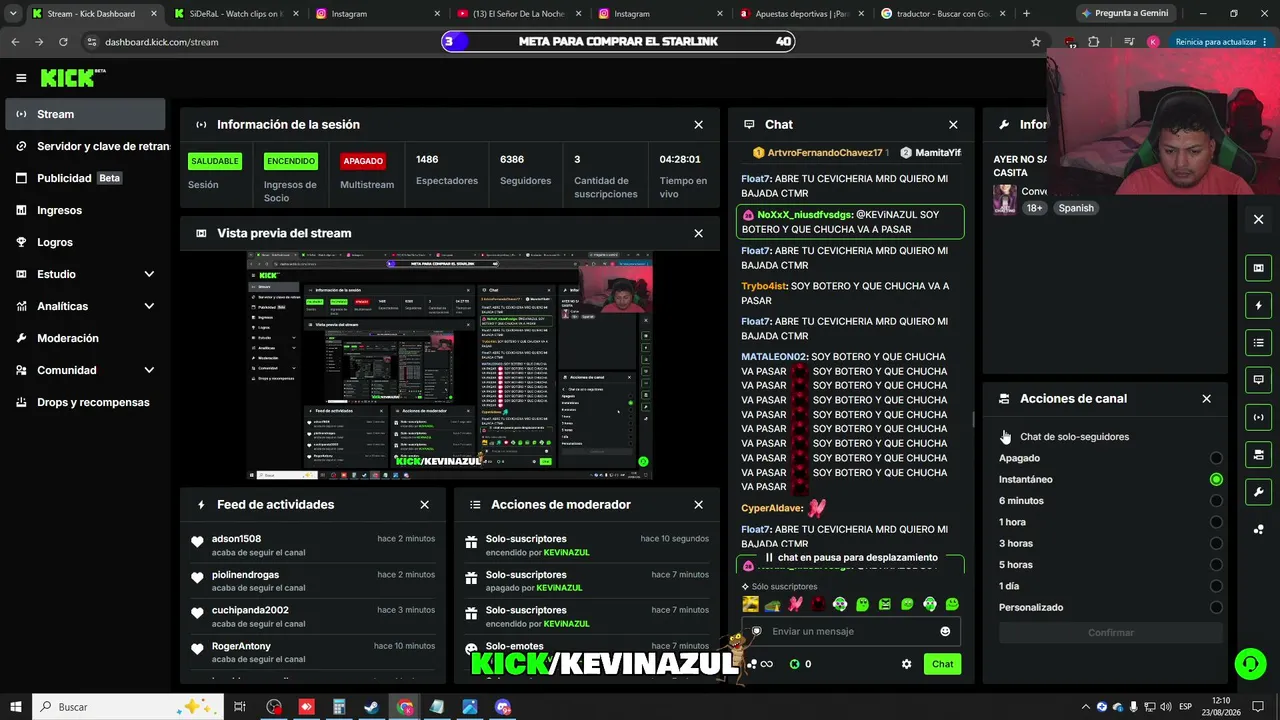This screenshot has height=720, width=1280.
Task: Open Steam from the taskbar
Action: pyautogui.click(x=371, y=707)
